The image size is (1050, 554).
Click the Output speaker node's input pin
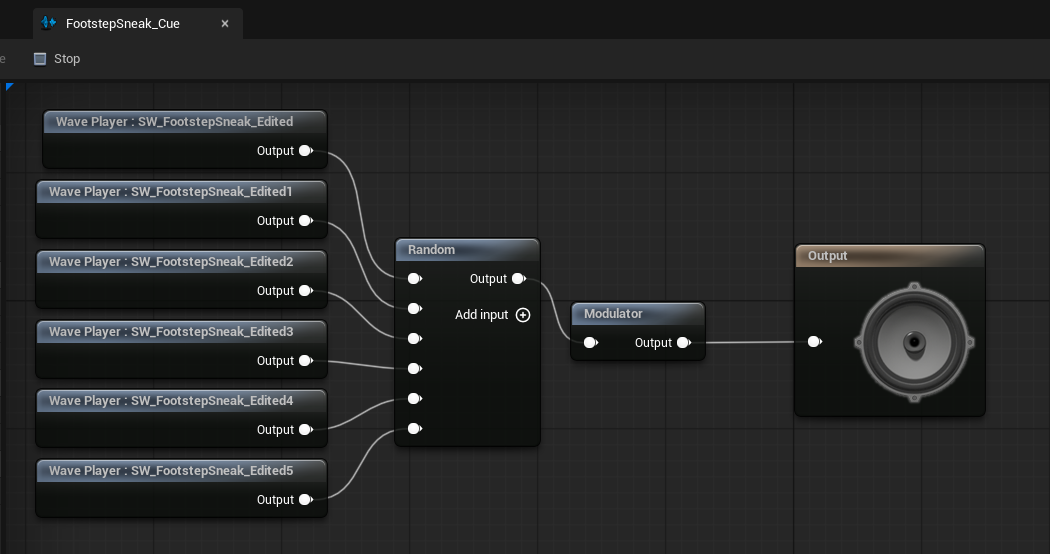[815, 342]
